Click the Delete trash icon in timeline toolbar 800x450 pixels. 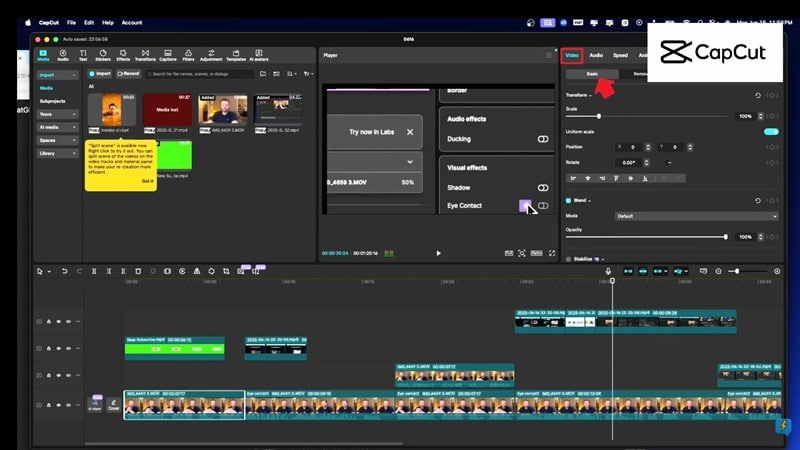tap(138, 271)
